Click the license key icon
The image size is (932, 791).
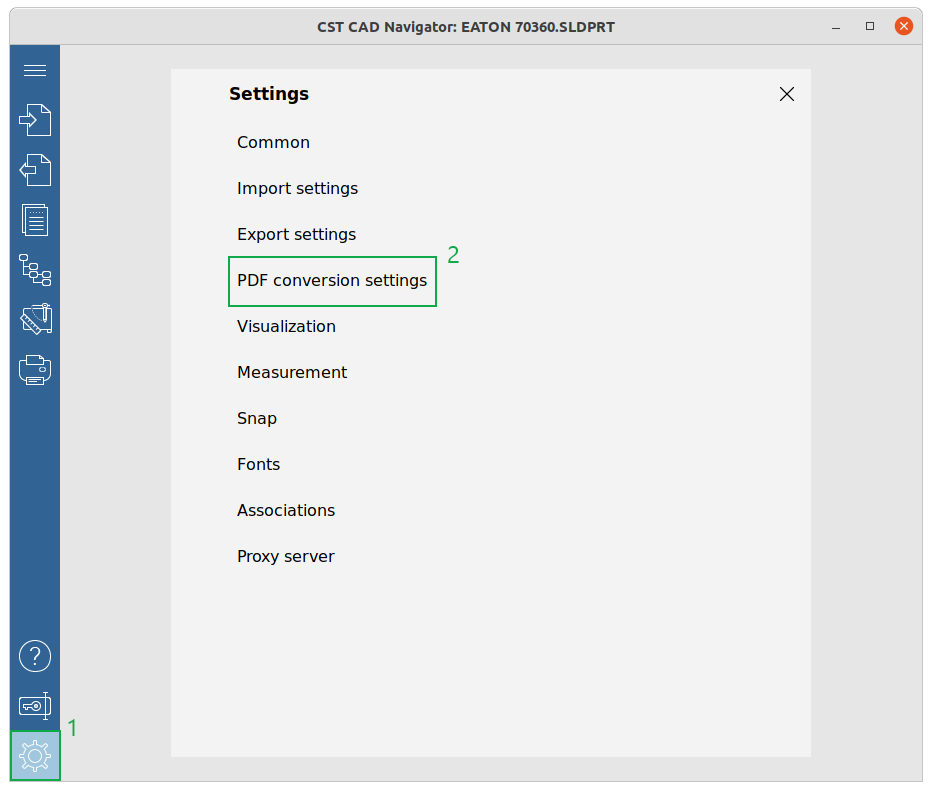[x=35, y=706]
